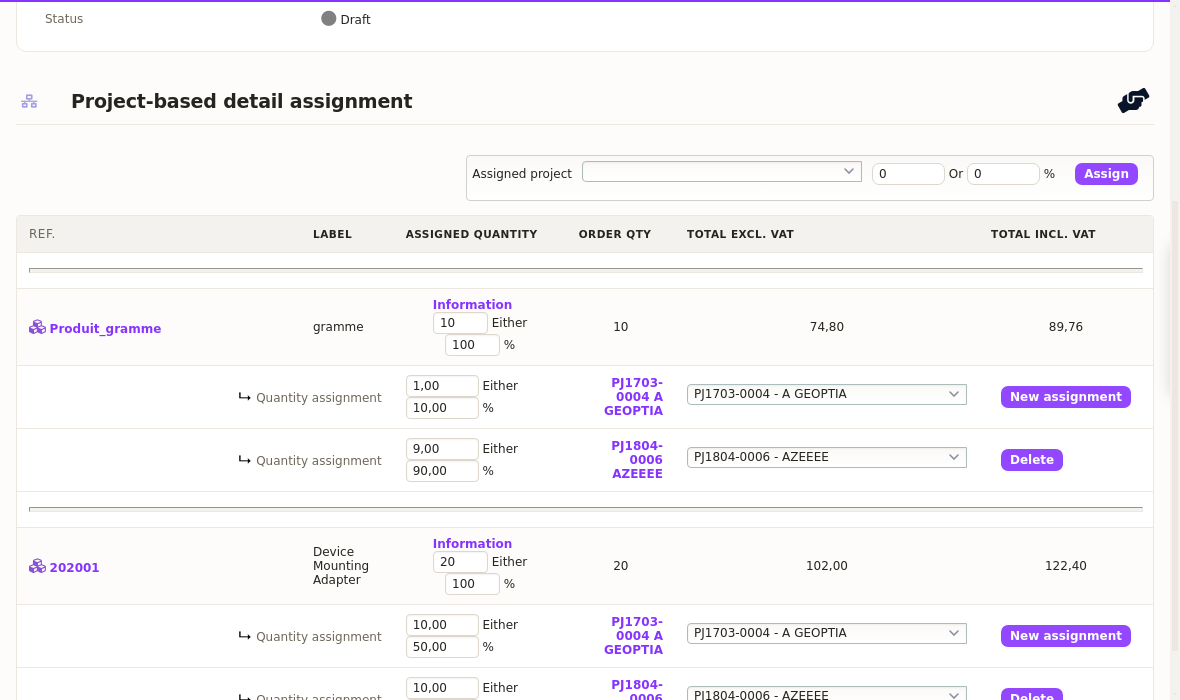Focus quantity field showing 1,00
1180x700 pixels.
(442, 385)
